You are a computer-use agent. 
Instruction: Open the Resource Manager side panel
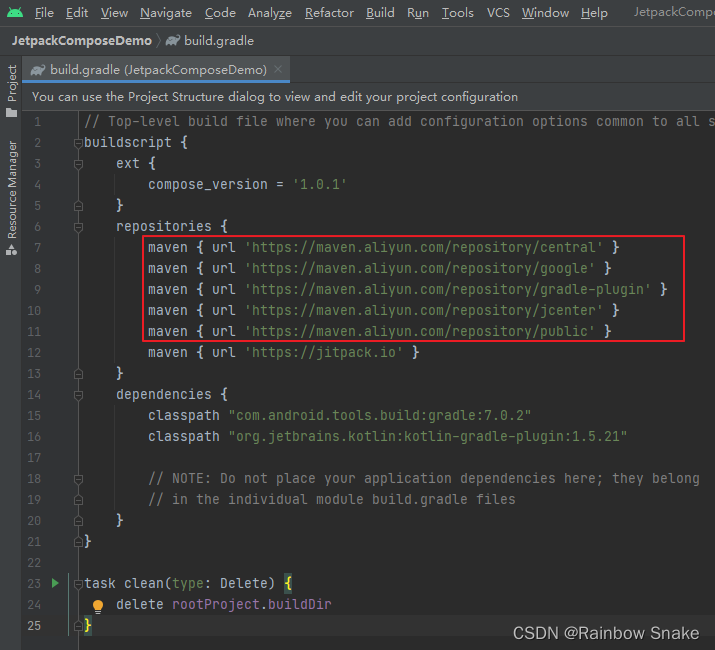11,198
